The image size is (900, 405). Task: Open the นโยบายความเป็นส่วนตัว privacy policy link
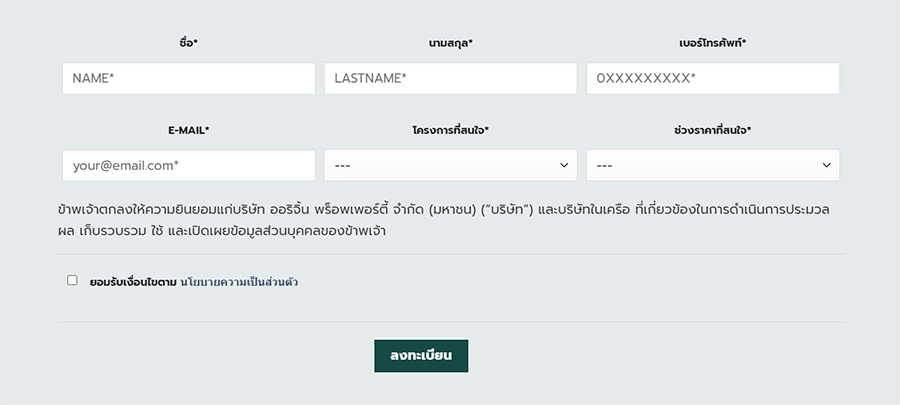click(x=239, y=282)
